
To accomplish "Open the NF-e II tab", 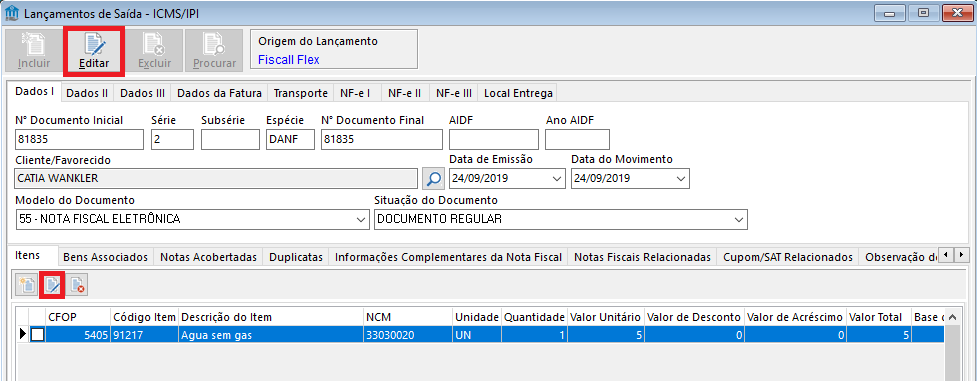I will (x=404, y=94).
